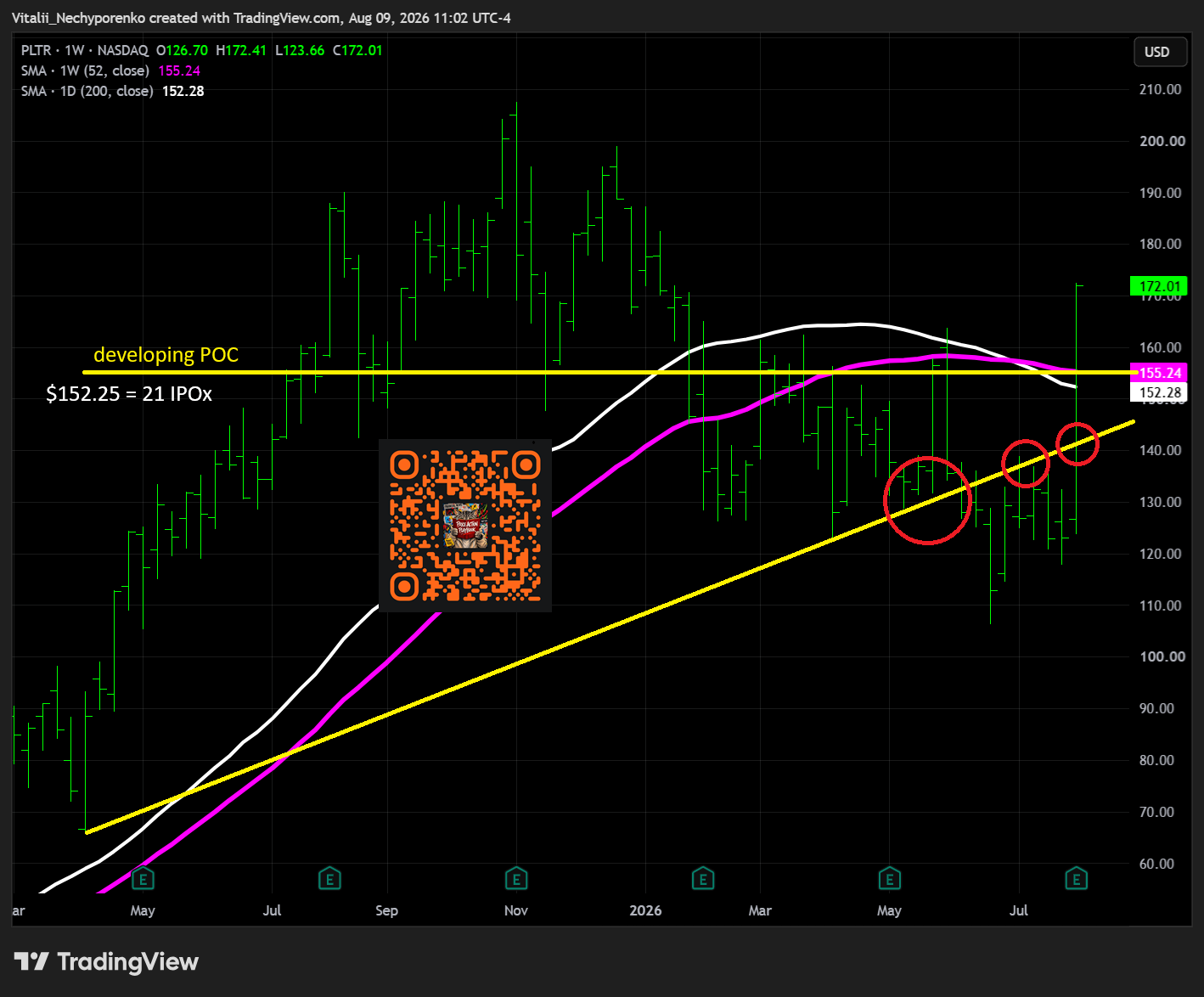Click the latest earnings marker after Jul 2026

click(x=1077, y=879)
